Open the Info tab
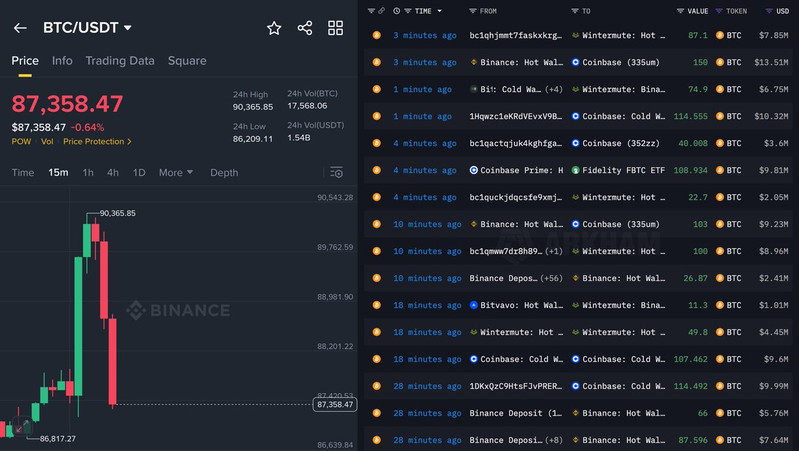The image size is (799, 451). click(x=62, y=61)
